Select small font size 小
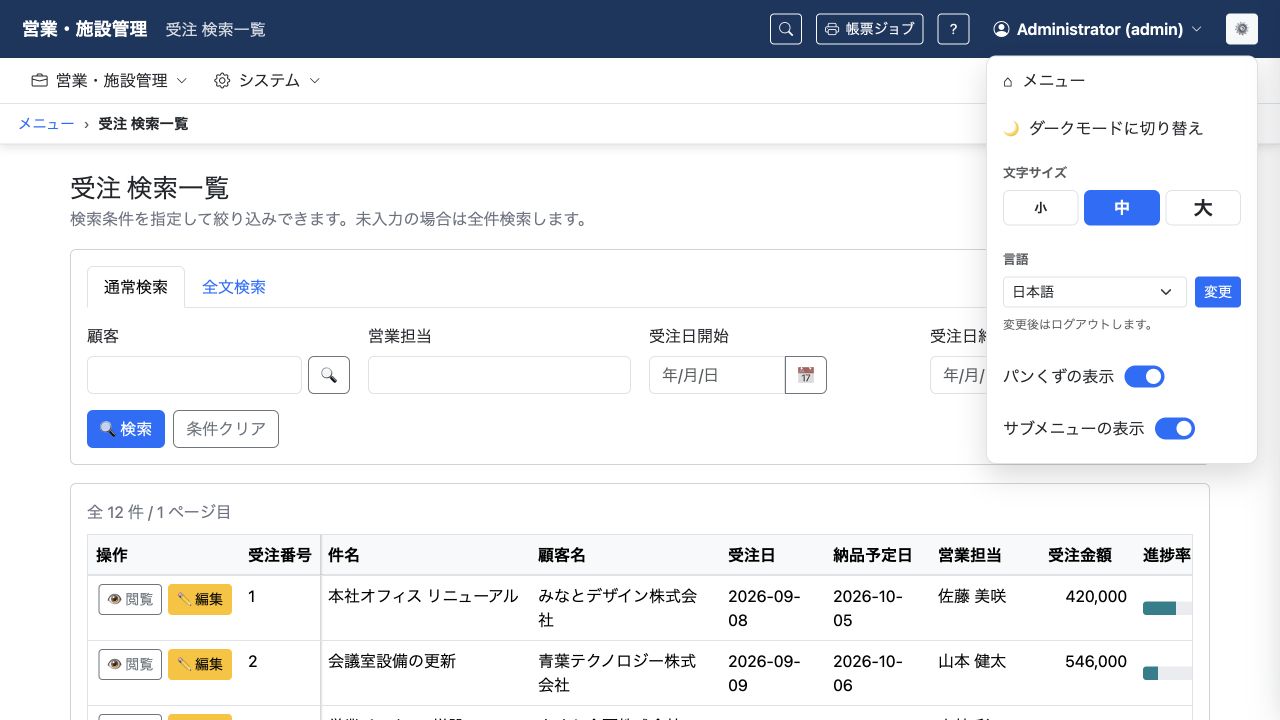1280x720 pixels. click(1041, 208)
